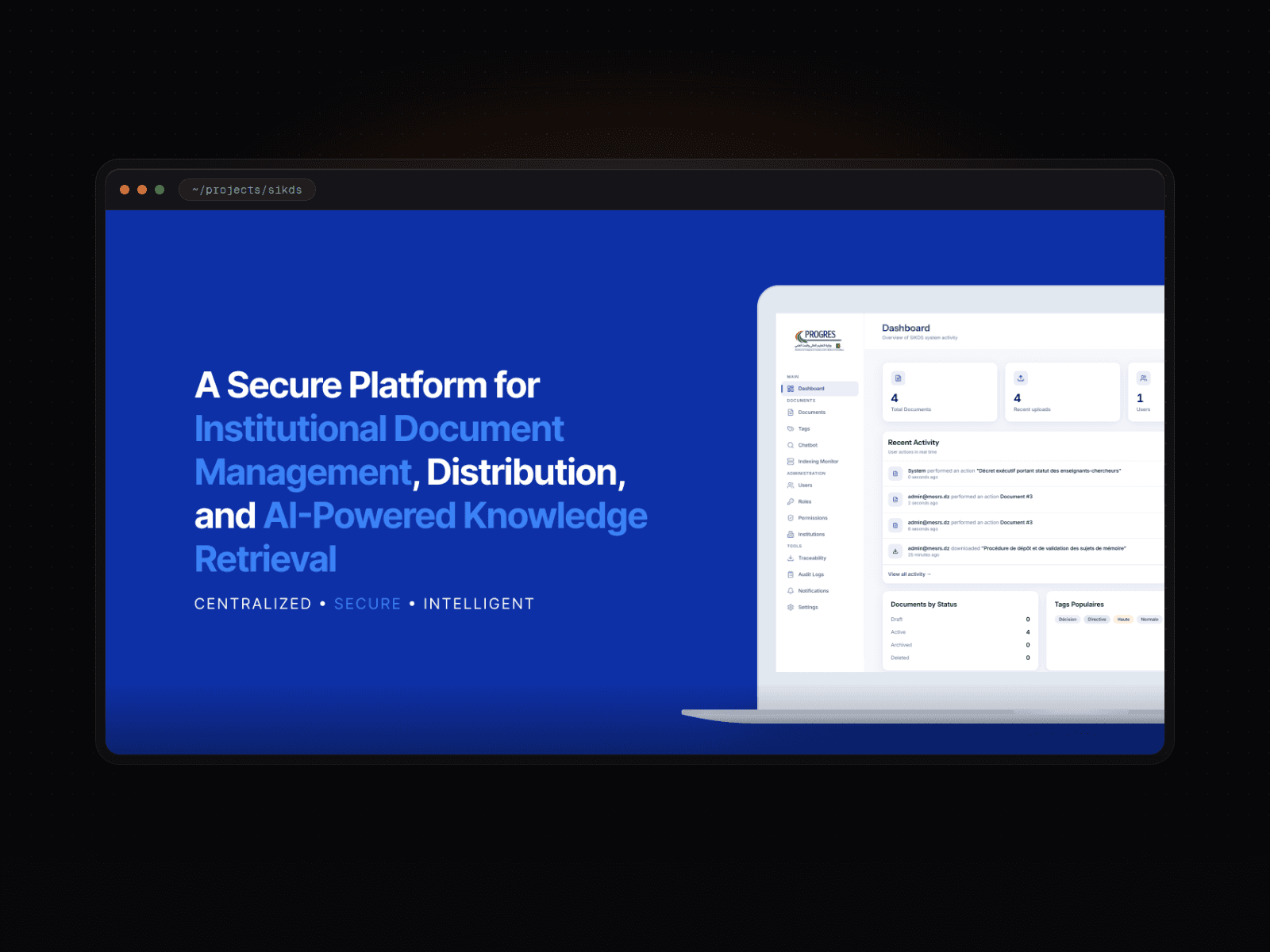Viewport: 1270px width, 952px height.
Task: Open the Tags sidebar icon
Action: click(791, 428)
